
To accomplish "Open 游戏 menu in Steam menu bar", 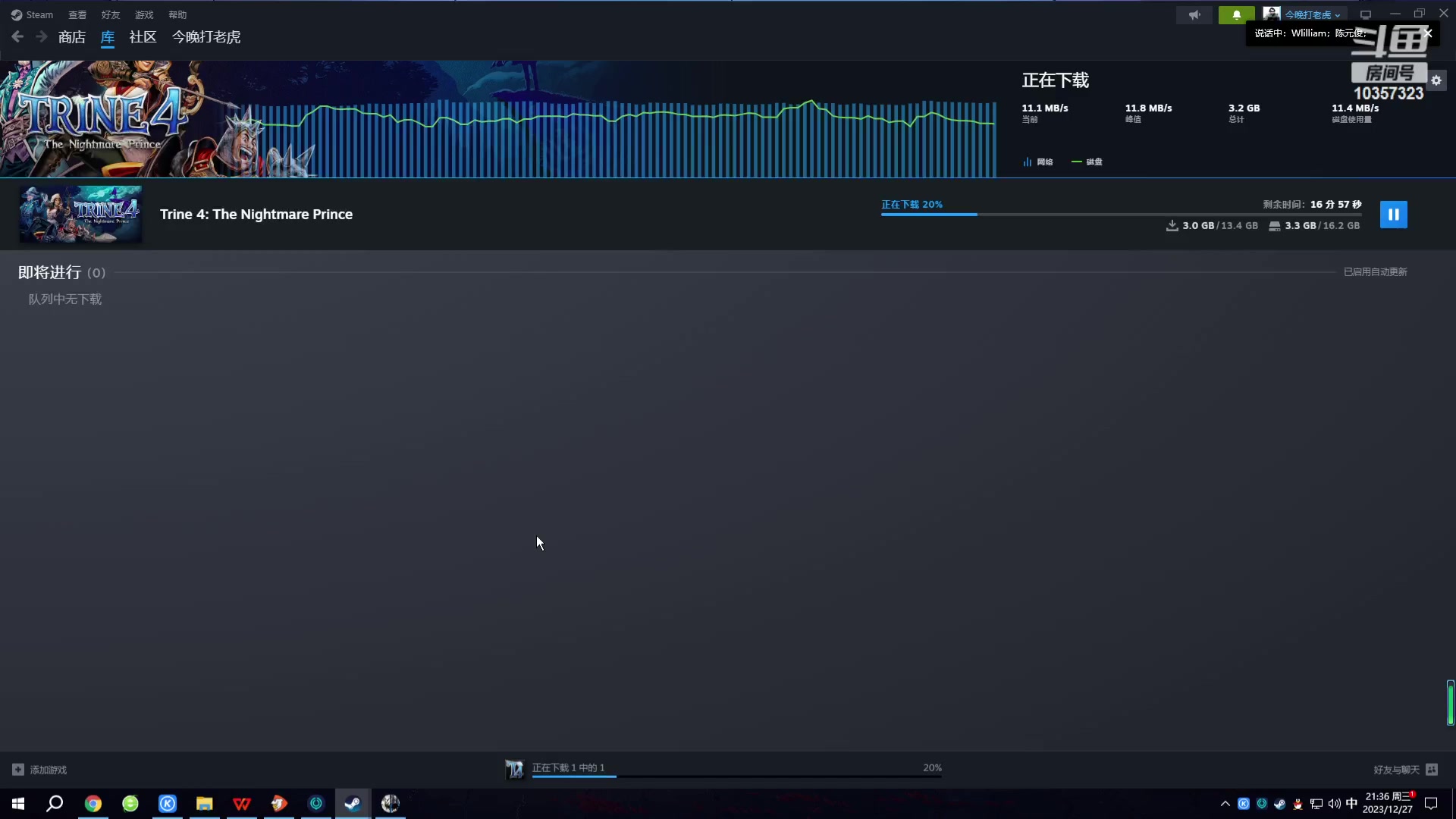I will tap(144, 14).
